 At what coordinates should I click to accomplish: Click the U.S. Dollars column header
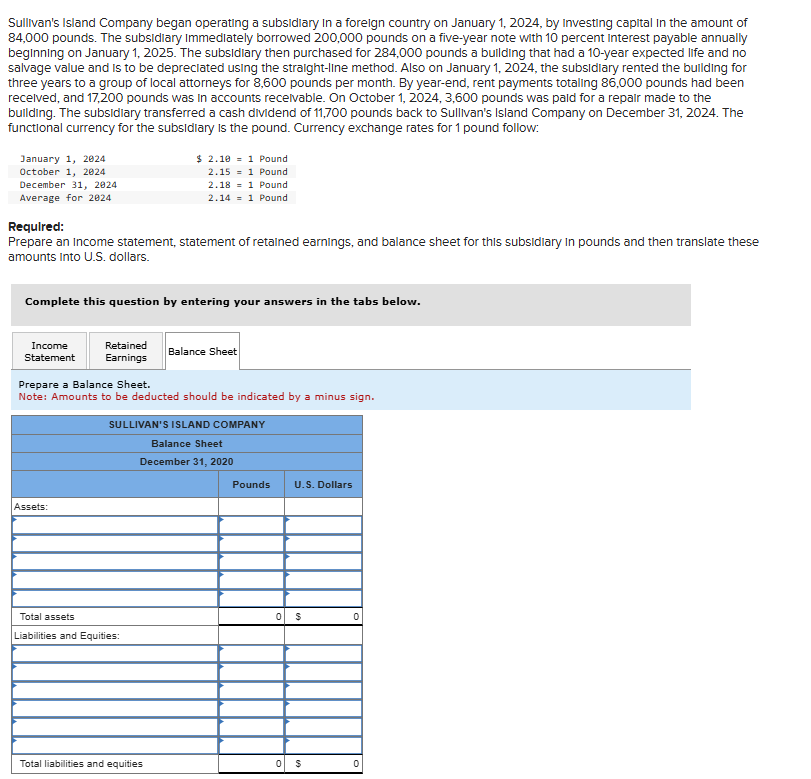tap(322, 484)
